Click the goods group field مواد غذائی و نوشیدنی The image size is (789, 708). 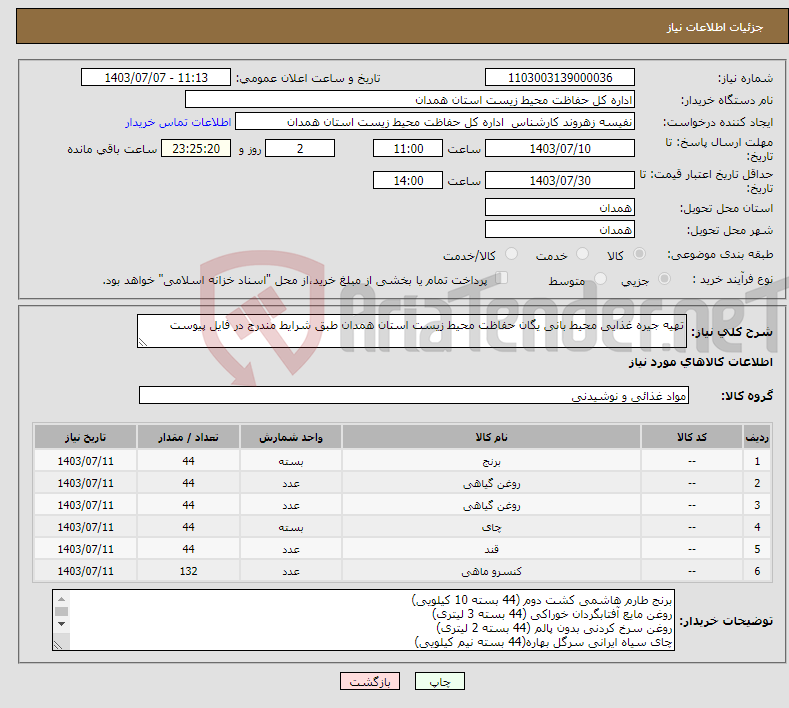414,396
